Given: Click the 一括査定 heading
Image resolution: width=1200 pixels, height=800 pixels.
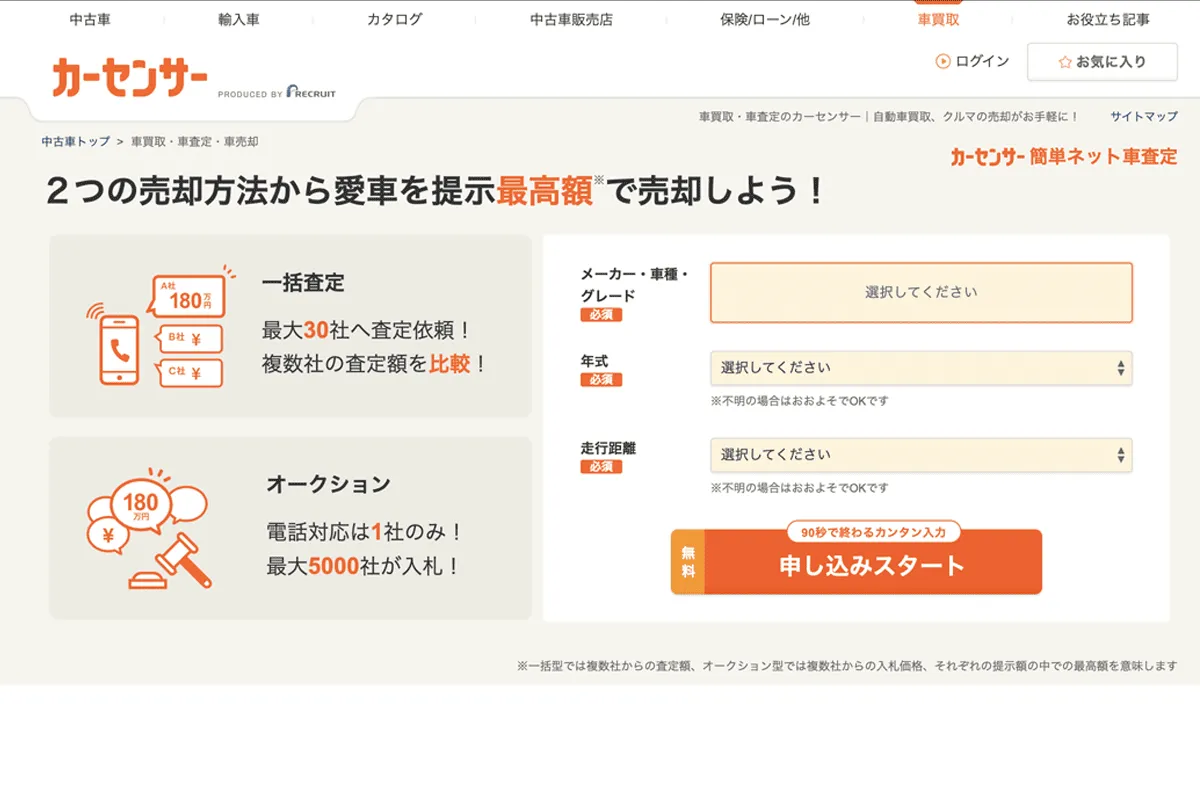Looking at the screenshot, I should pyautogui.click(x=303, y=284).
